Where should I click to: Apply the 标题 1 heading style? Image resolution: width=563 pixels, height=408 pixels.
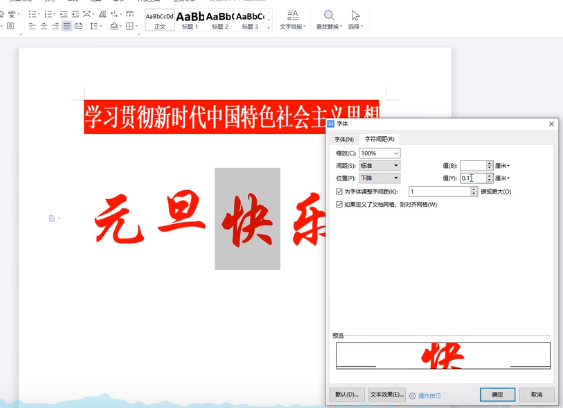(x=190, y=20)
